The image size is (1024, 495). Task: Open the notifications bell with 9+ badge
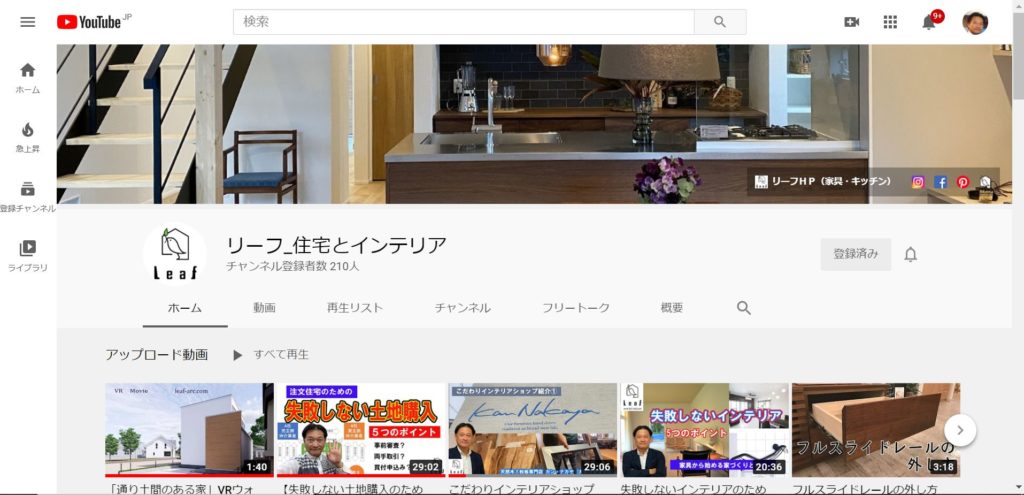[930, 21]
